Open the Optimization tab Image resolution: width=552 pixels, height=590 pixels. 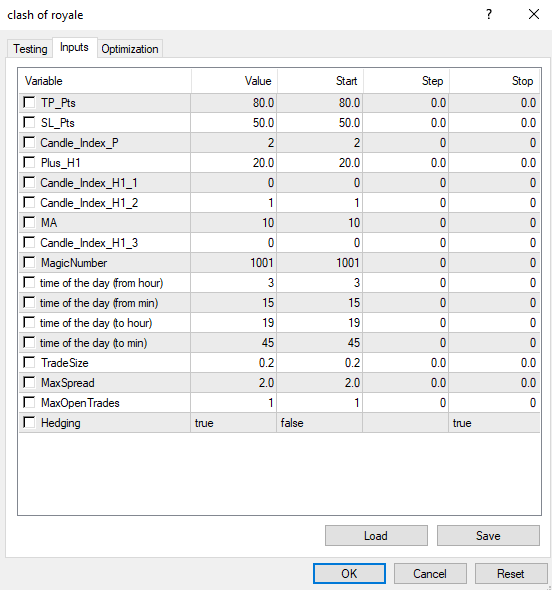click(x=130, y=49)
